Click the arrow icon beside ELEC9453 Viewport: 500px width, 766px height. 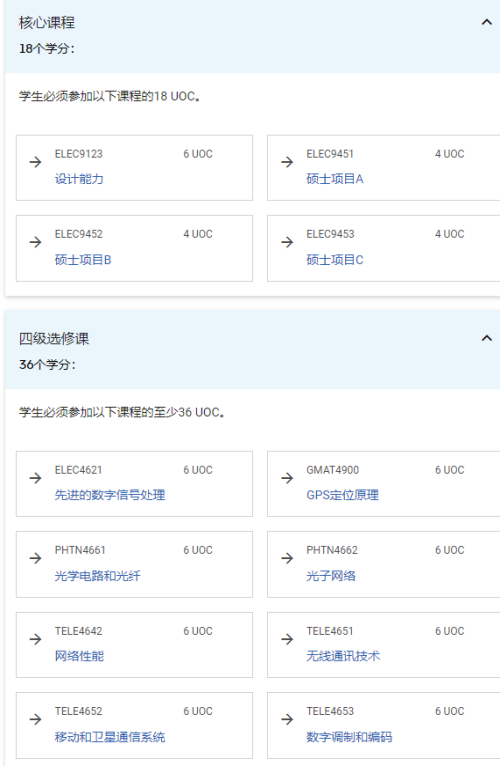click(287, 242)
